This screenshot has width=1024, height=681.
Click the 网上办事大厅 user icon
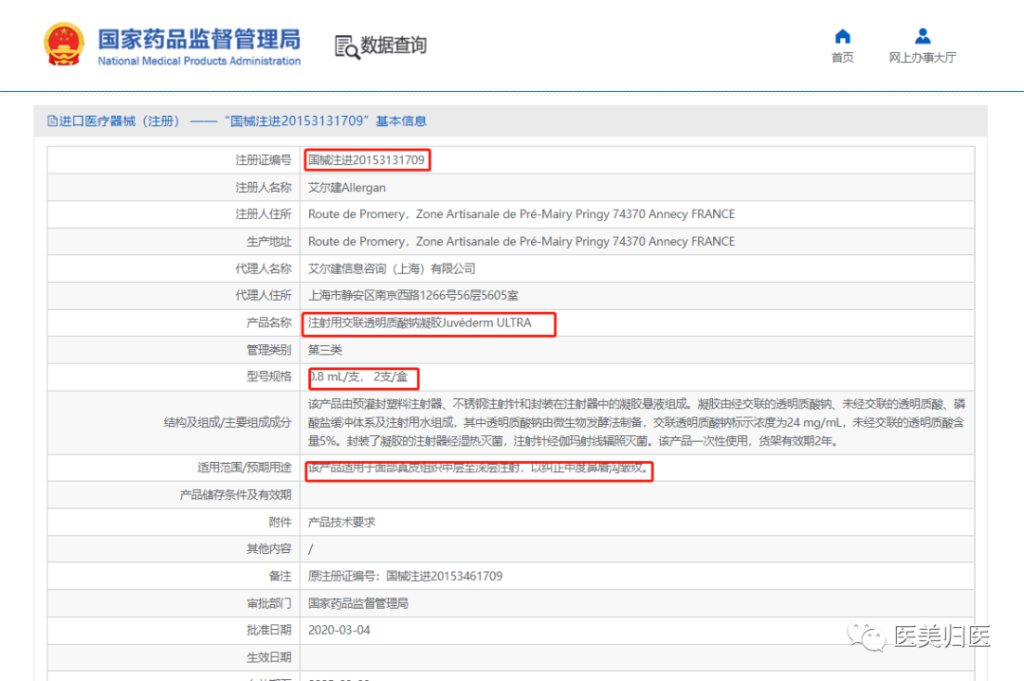(x=922, y=36)
